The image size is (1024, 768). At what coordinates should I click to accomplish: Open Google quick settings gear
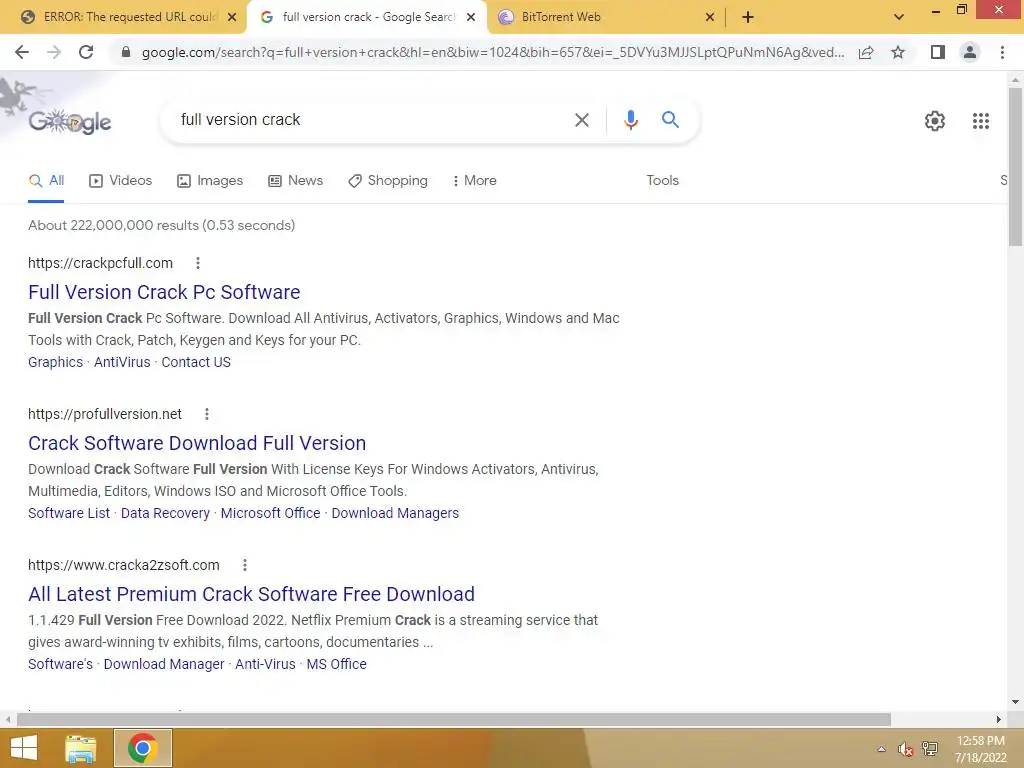(x=935, y=121)
